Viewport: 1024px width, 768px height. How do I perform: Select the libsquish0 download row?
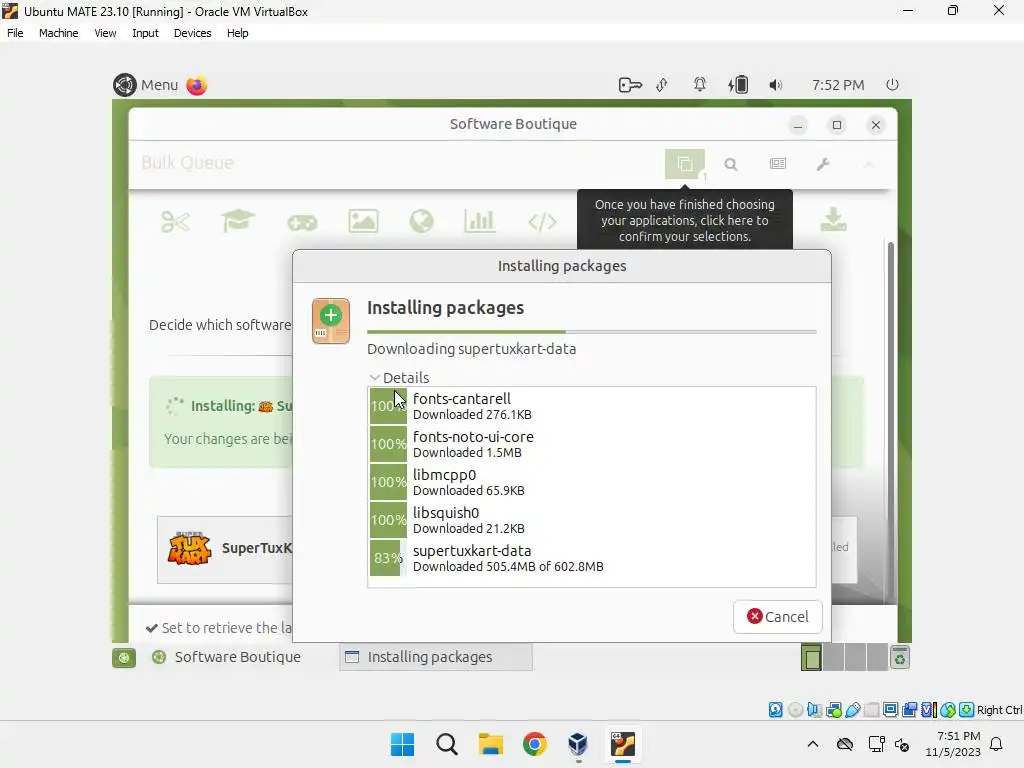592,520
